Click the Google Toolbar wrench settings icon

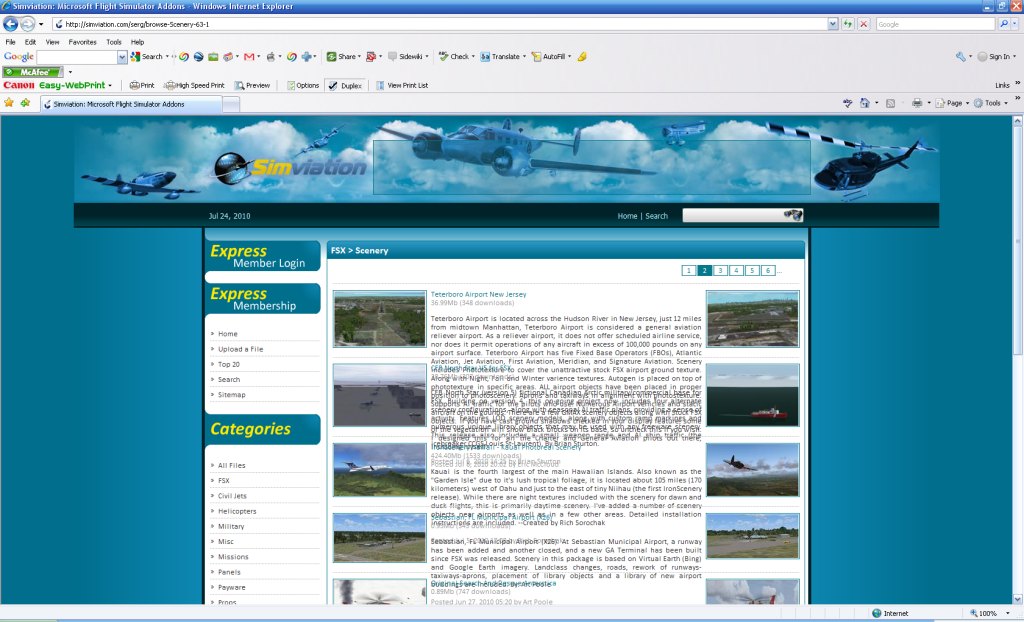pos(960,57)
